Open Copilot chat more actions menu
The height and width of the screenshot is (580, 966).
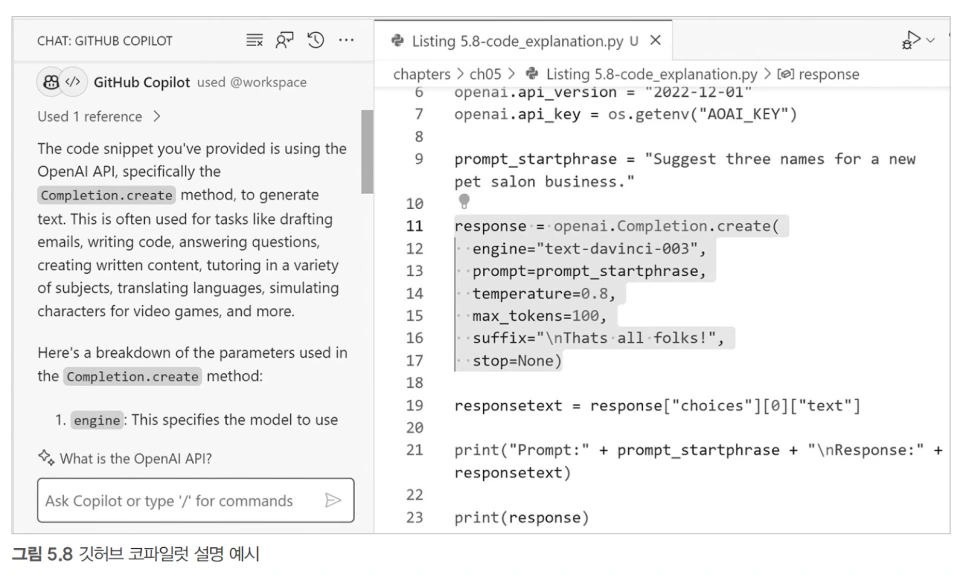pos(346,41)
